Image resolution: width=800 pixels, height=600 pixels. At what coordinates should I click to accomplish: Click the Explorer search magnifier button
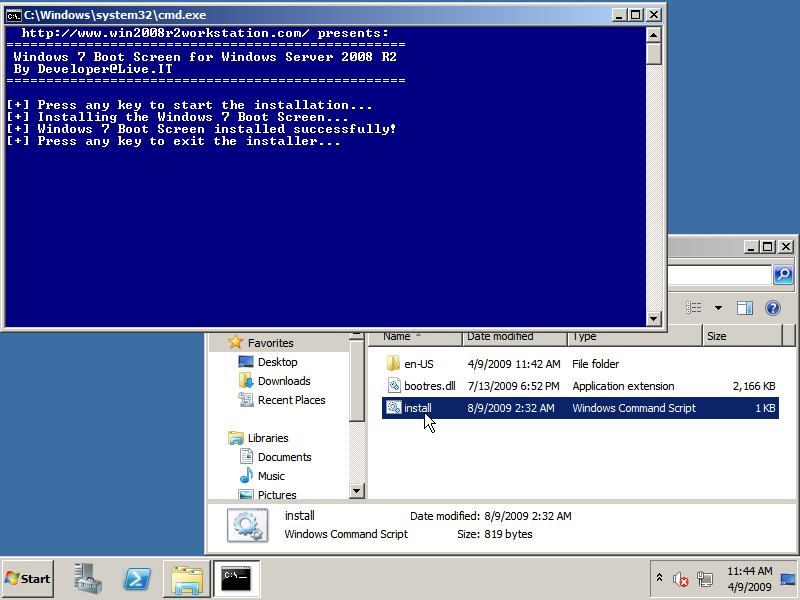coord(783,274)
